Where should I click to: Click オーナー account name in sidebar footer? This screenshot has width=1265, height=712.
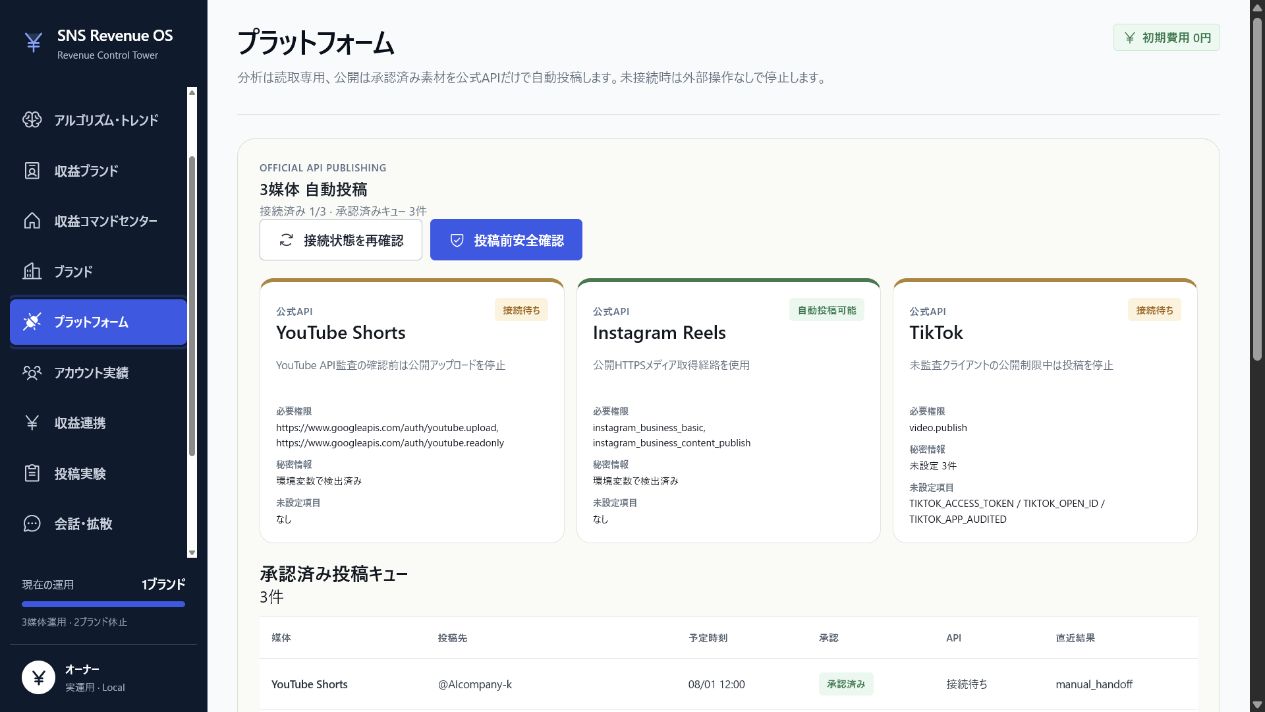pyautogui.click(x=82, y=669)
